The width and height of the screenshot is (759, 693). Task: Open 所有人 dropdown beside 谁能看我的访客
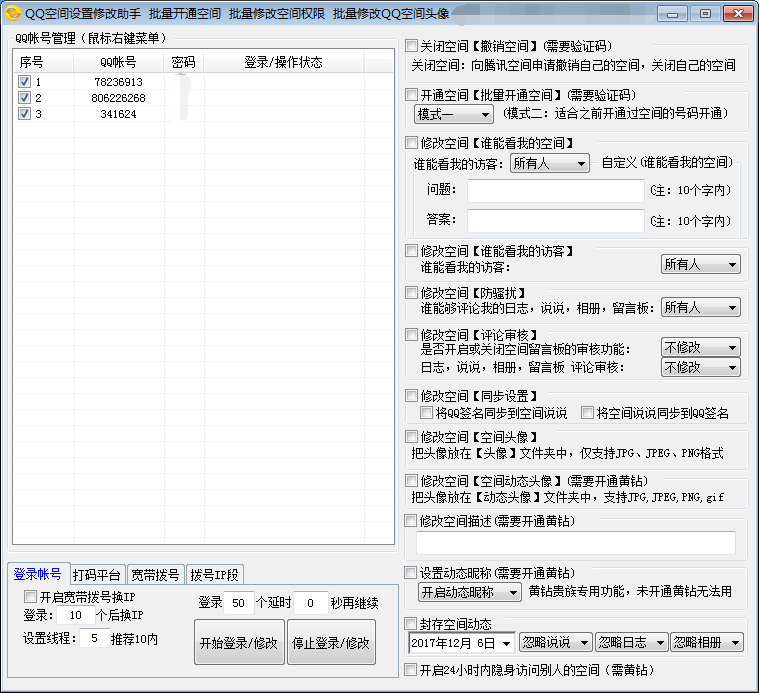701,264
